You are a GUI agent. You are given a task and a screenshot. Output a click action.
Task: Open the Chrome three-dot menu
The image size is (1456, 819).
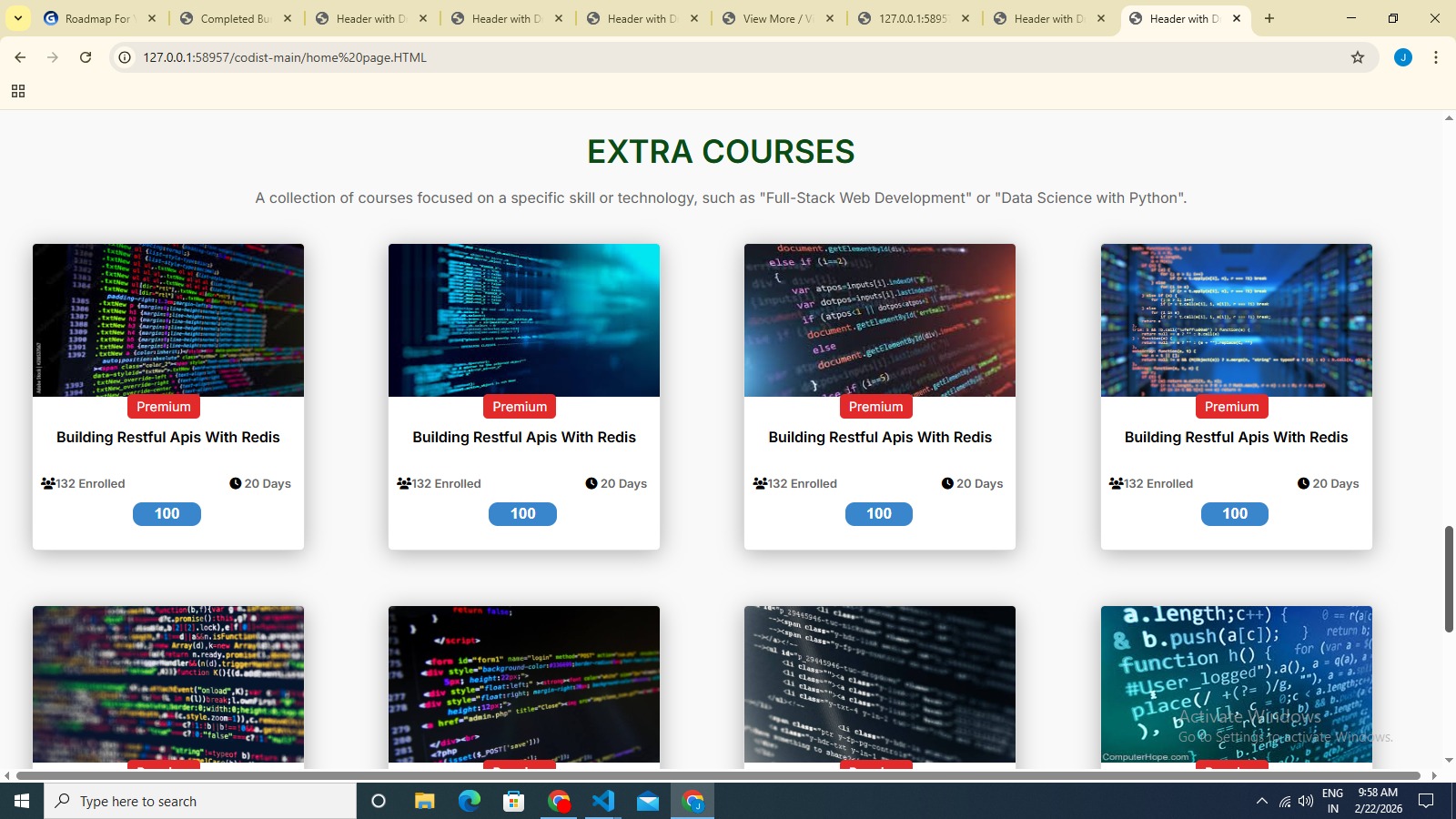1436,57
